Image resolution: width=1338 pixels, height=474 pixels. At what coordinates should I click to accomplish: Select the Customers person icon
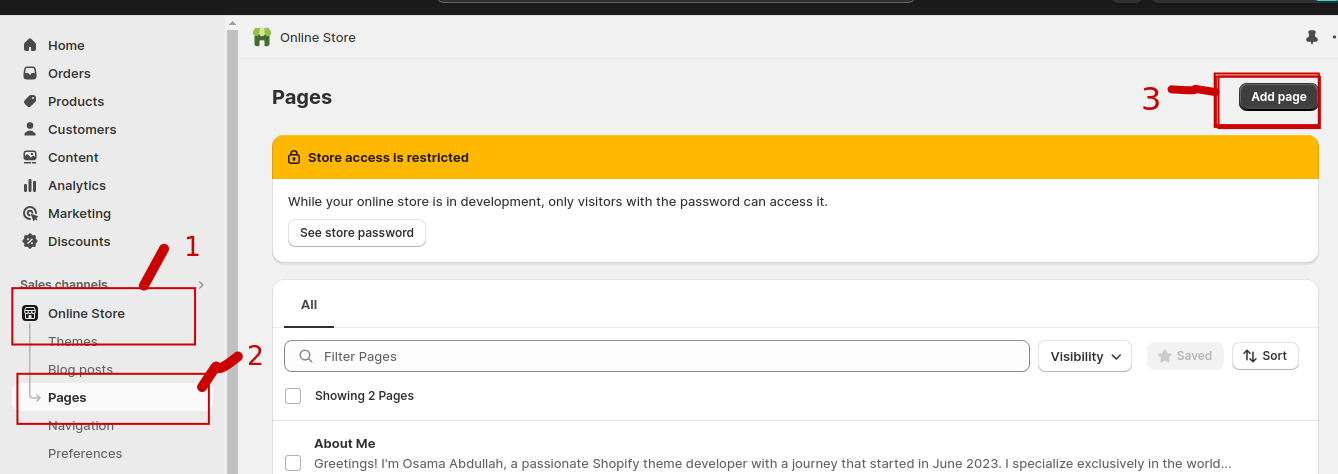tap(30, 129)
